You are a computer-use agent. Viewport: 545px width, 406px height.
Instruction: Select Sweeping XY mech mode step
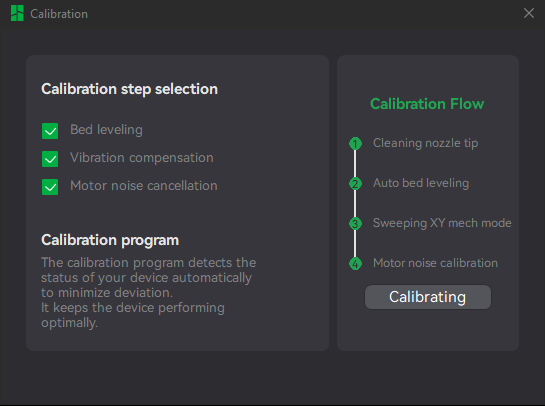[442, 223]
